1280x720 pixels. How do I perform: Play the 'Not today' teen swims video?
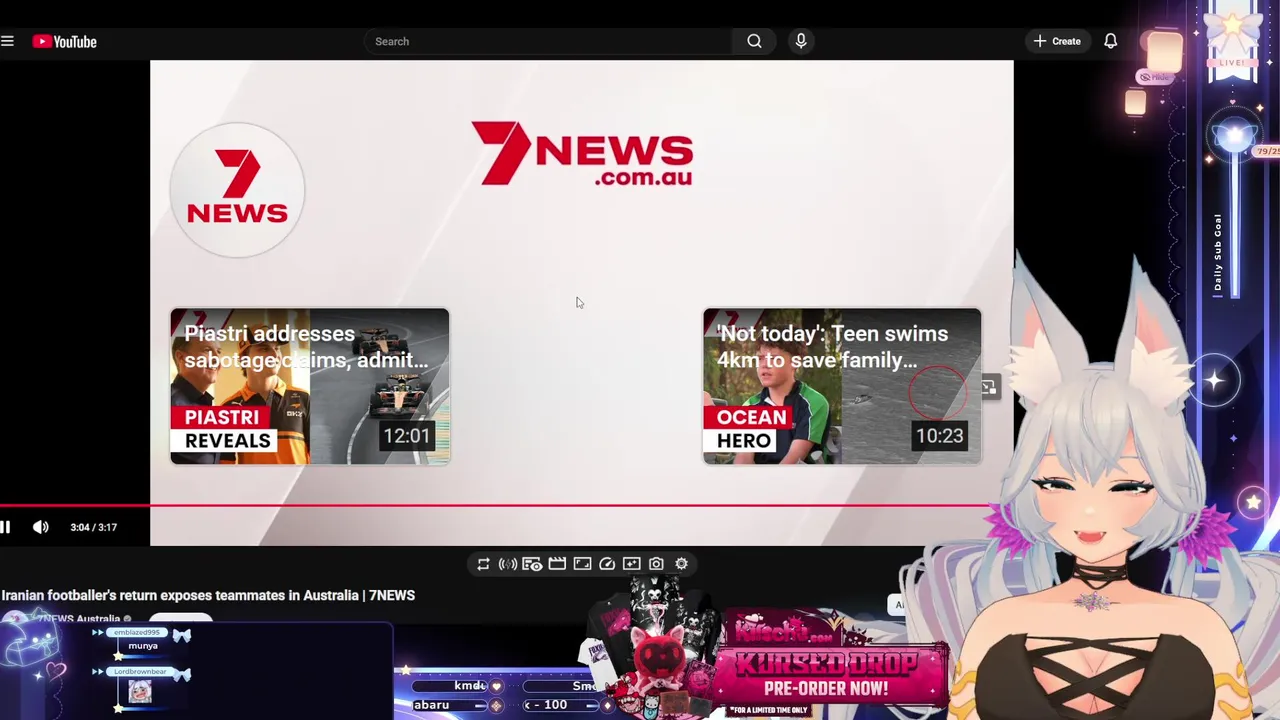click(x=842, y=386)
